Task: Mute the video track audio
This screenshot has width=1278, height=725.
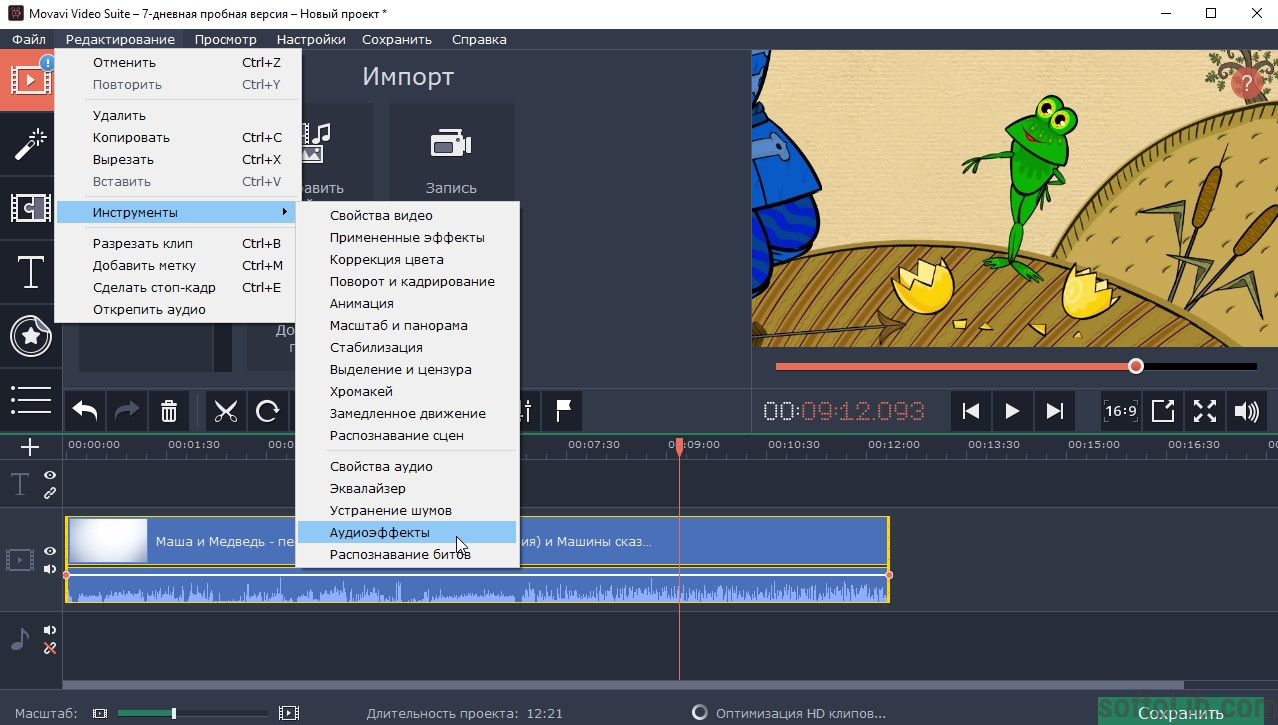Action: click(50, 569)
